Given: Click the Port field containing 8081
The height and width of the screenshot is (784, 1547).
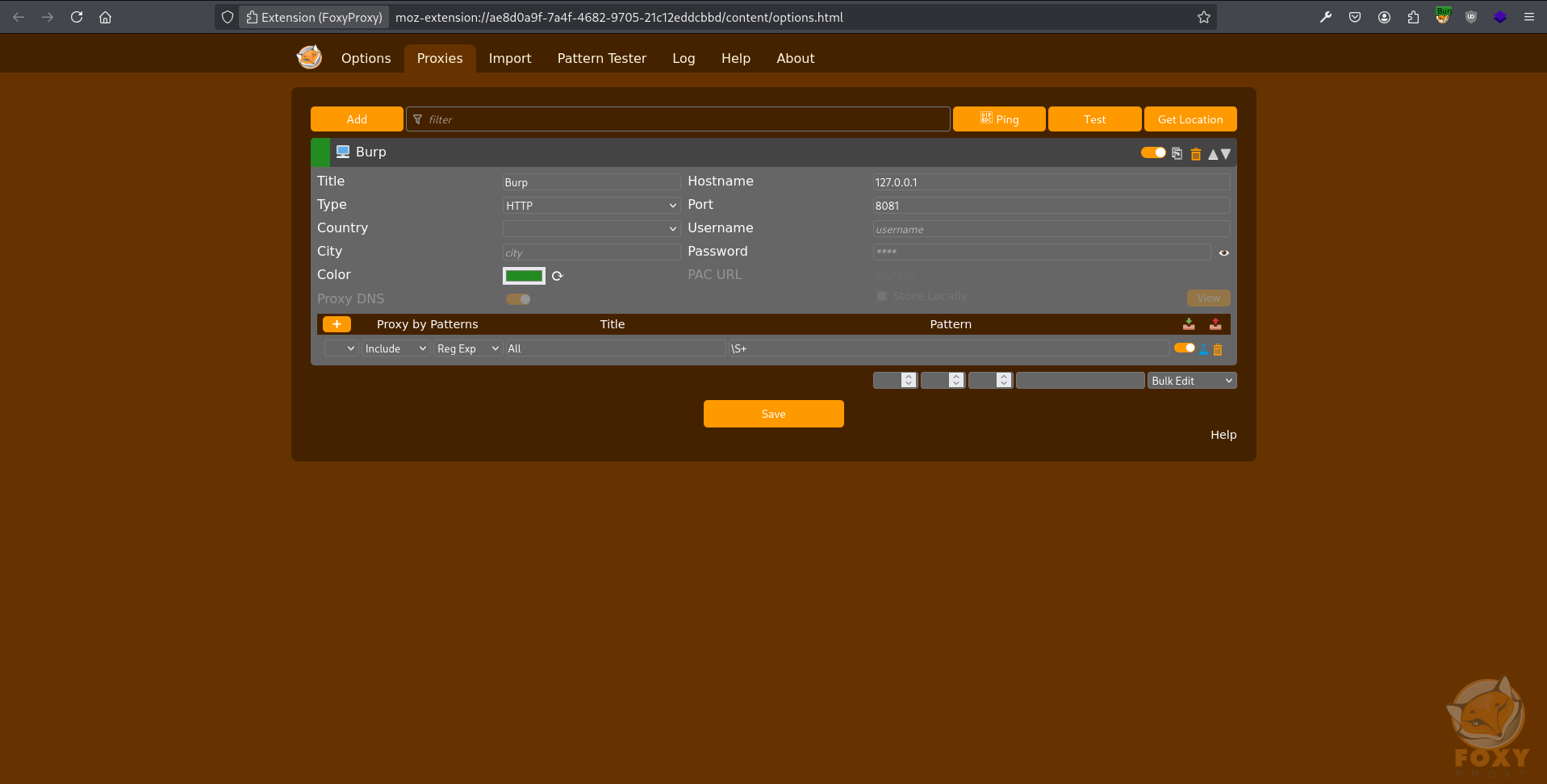Looking at the screenshot, I should (x=1052, y=206).
